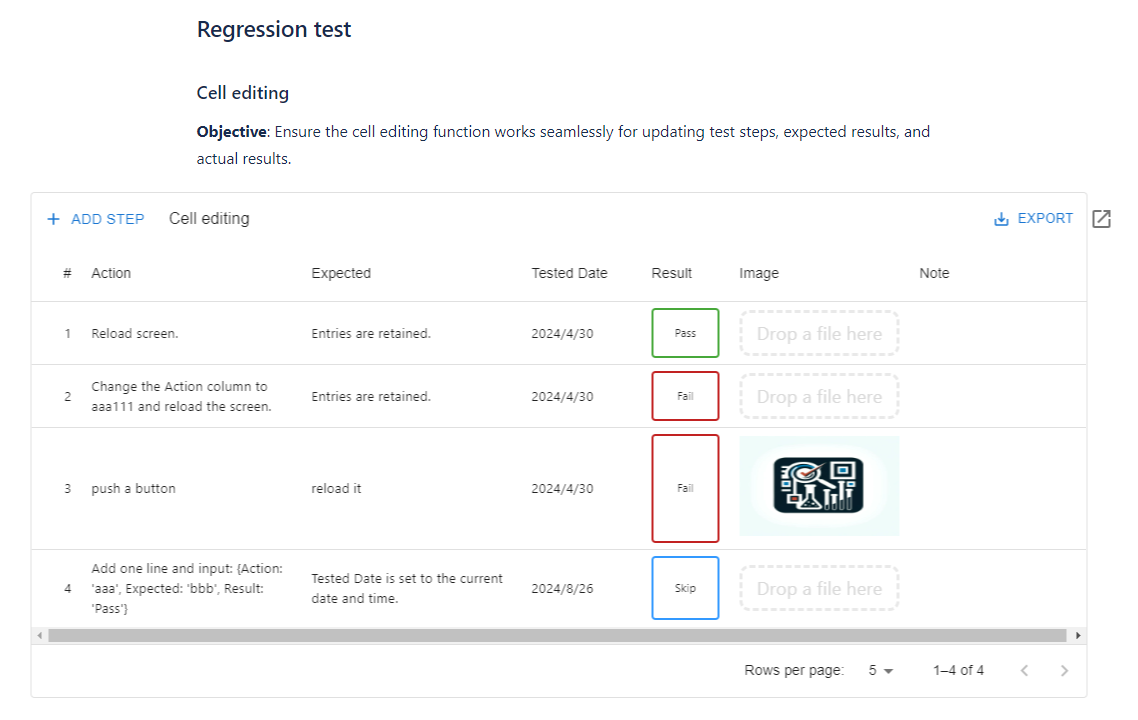
Task: Open the dropdown arrow beside the 5
Action: click(x=888, y=670)
